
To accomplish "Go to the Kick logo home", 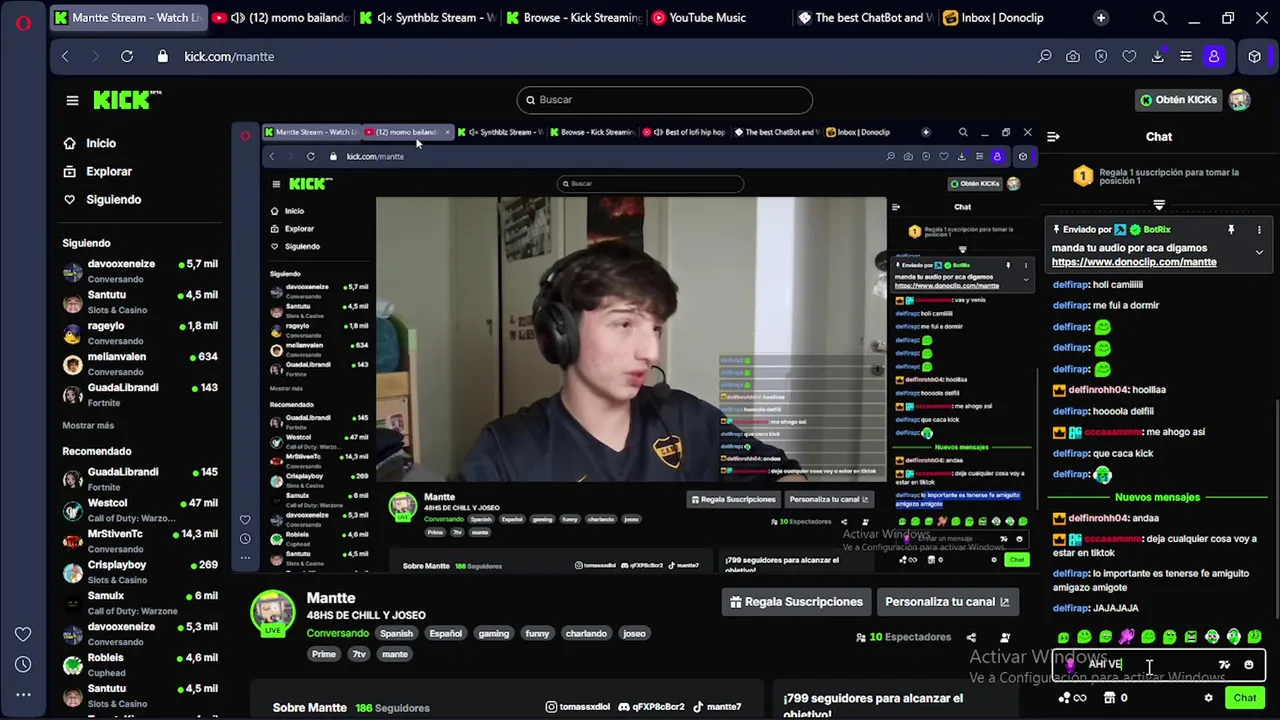I will (127, 99).
